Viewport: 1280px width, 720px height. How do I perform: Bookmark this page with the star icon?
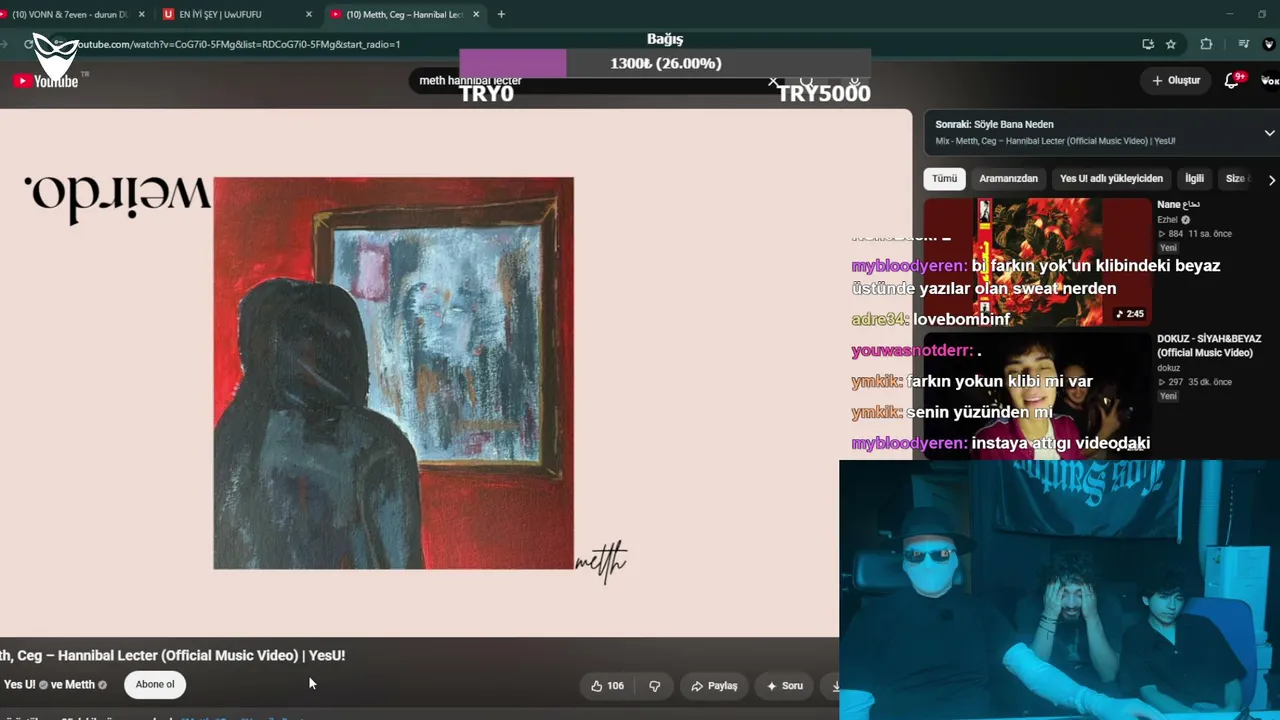click(x=1171, y=44)
